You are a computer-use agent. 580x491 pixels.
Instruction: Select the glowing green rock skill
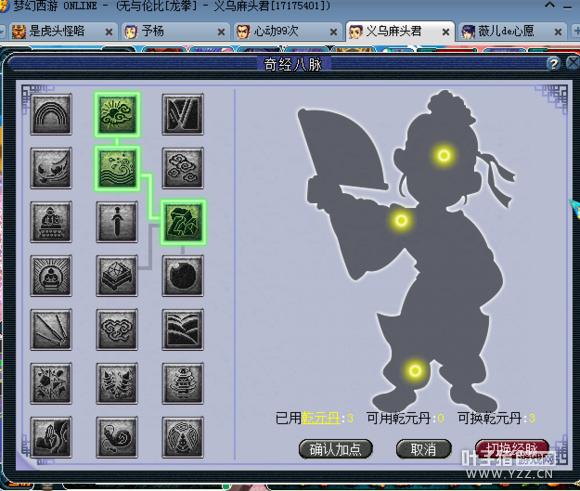pos(183,222)
